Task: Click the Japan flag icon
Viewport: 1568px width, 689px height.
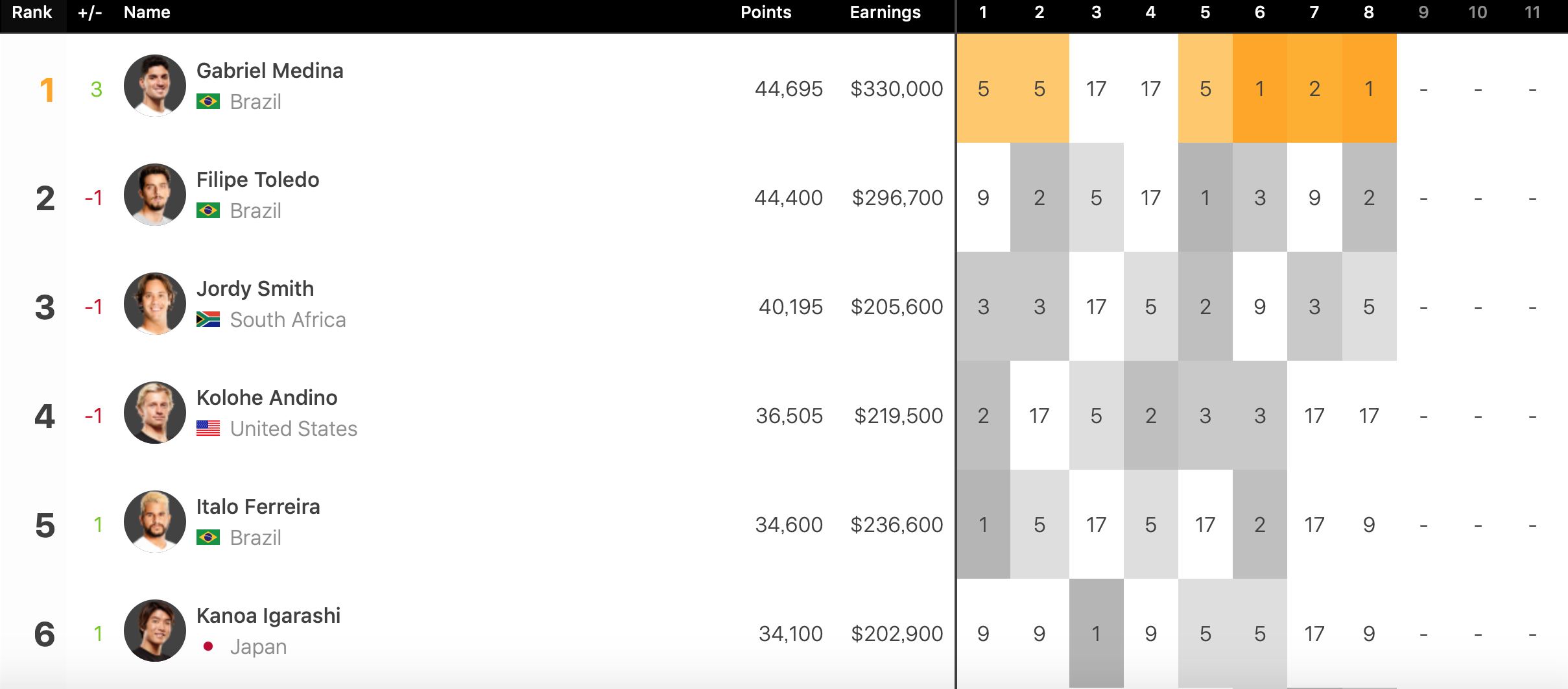Action: (x=208, y=646)
